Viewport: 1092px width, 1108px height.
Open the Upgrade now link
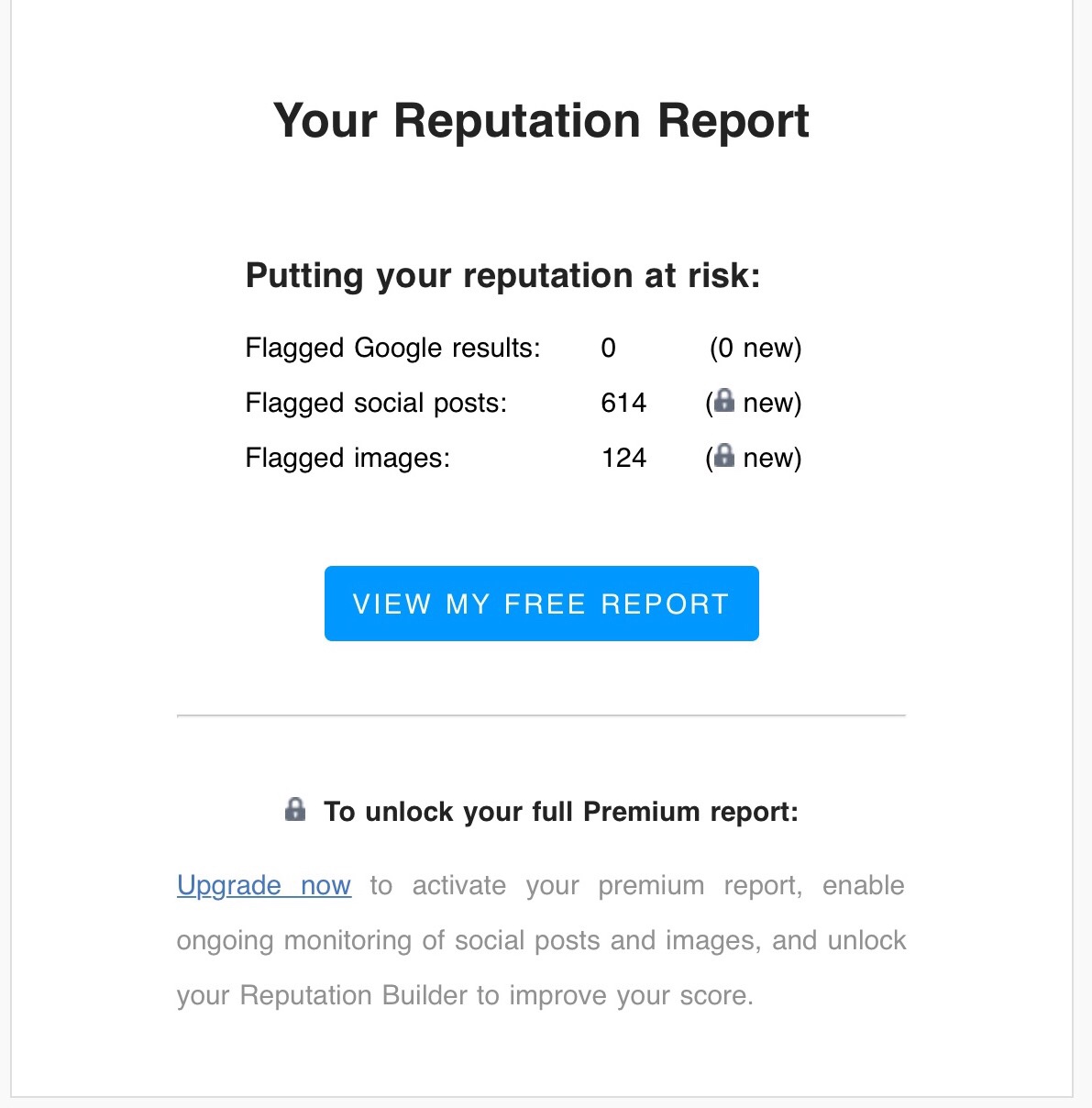[264, 885]
